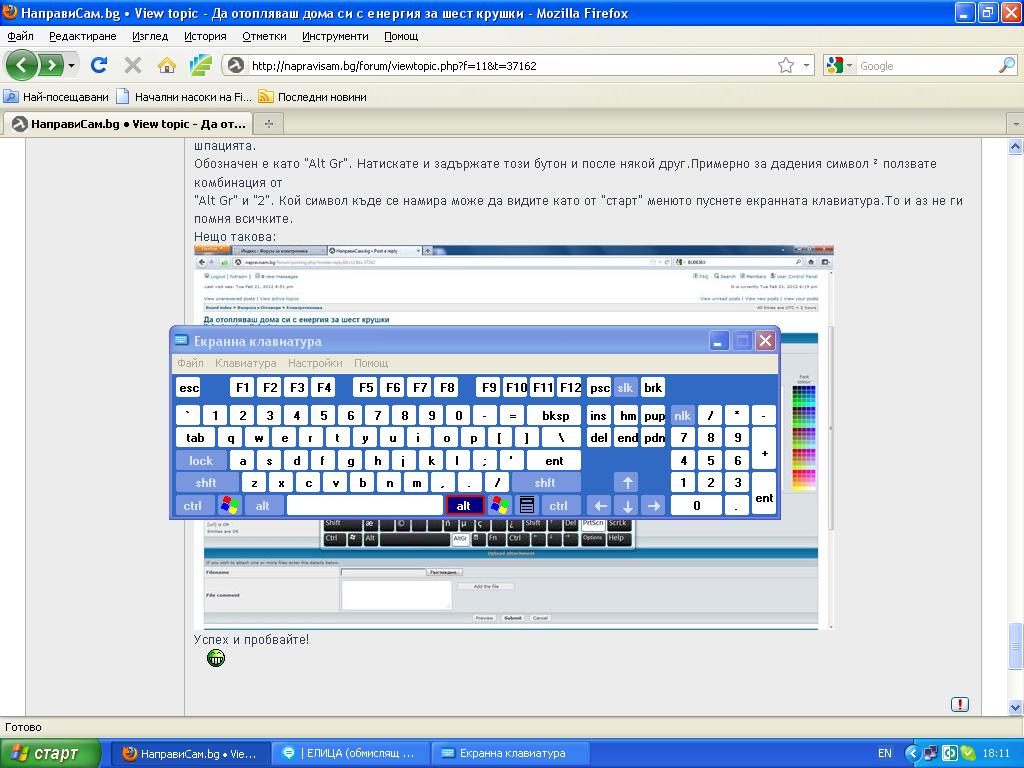Click the stop loading X icon
This screenshot has height=768, width=1024.
point(133,65)
